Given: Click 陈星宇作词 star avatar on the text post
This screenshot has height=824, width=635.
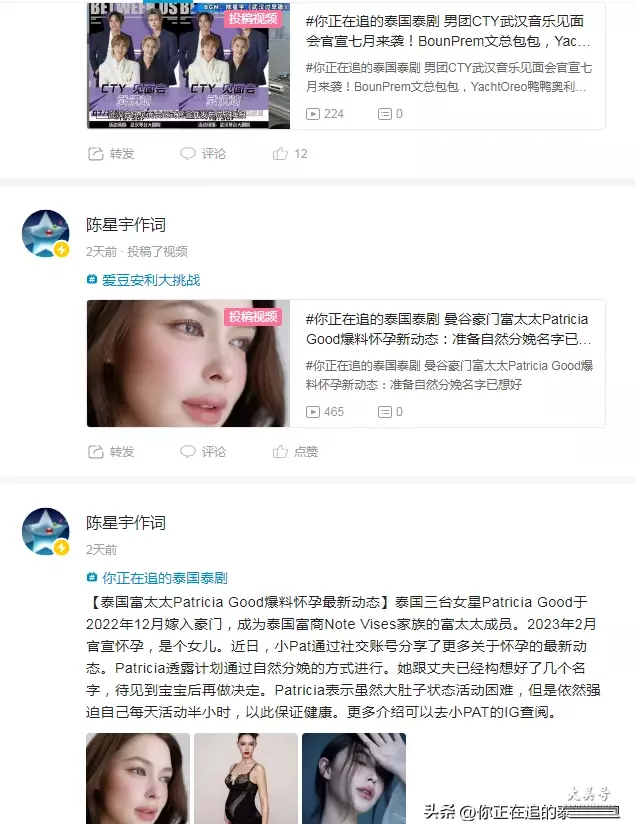Looking at the screenshot, I should coord(46,531).
